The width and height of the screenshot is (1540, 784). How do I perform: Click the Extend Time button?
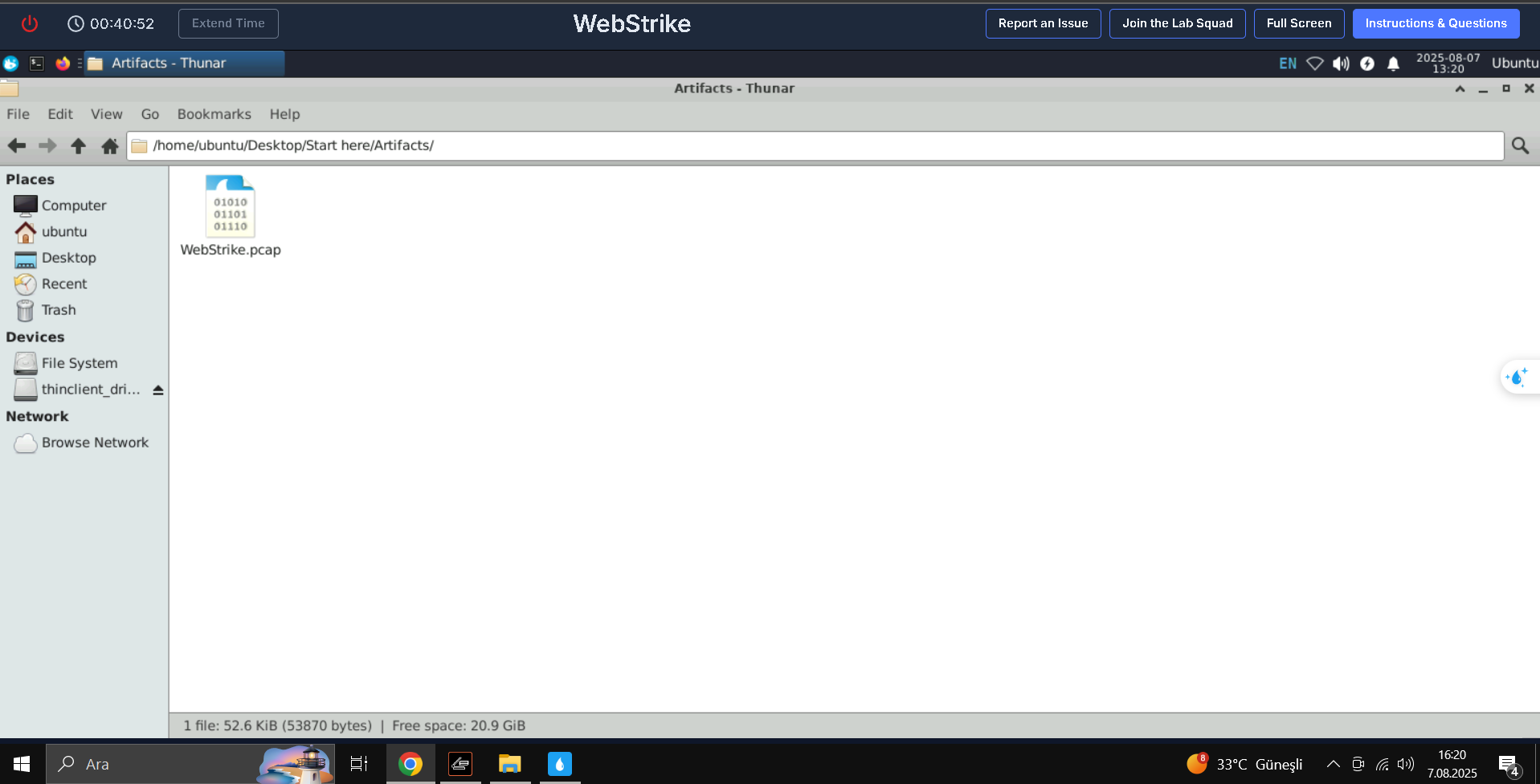228,23
